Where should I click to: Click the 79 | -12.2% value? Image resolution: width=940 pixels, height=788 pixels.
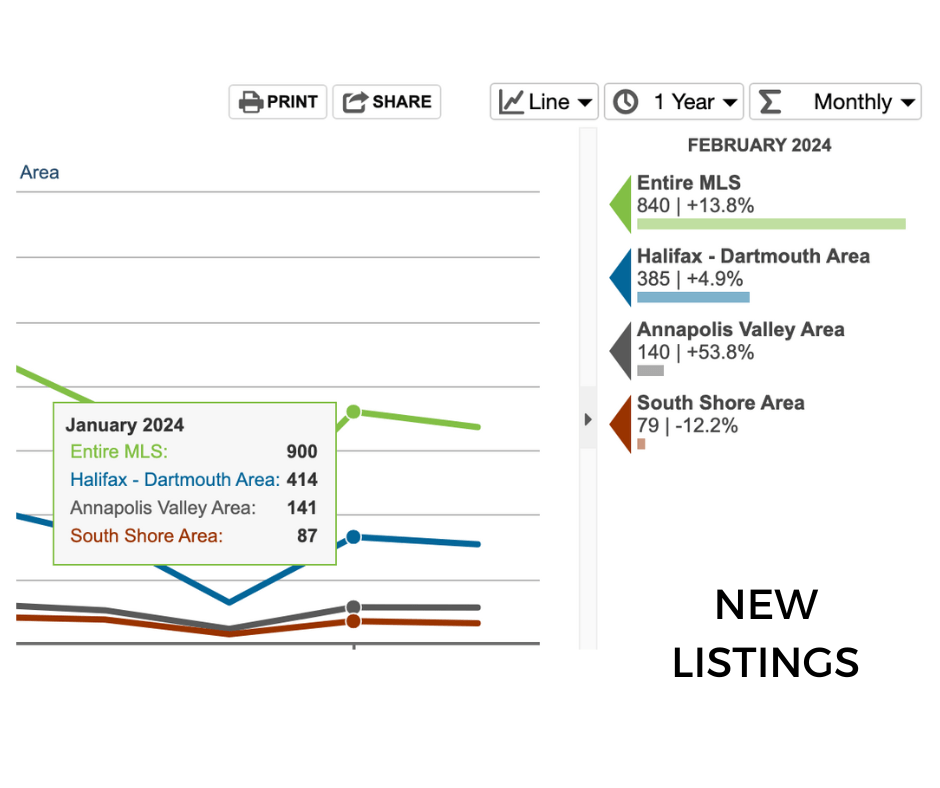tap(687, 426)
